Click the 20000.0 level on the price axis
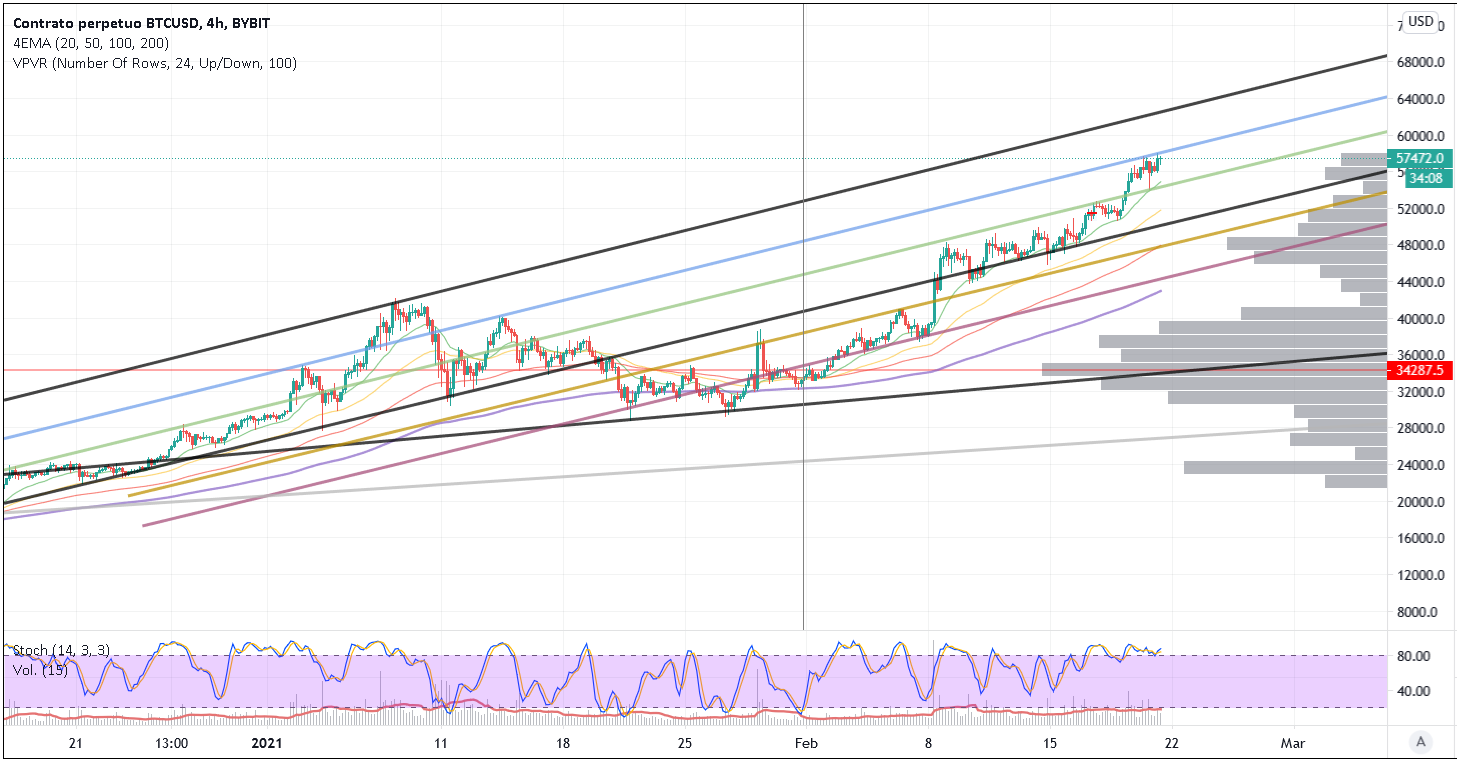Image resolution: width=1457 pixels, height=762 pixels. click(1419, 502)
